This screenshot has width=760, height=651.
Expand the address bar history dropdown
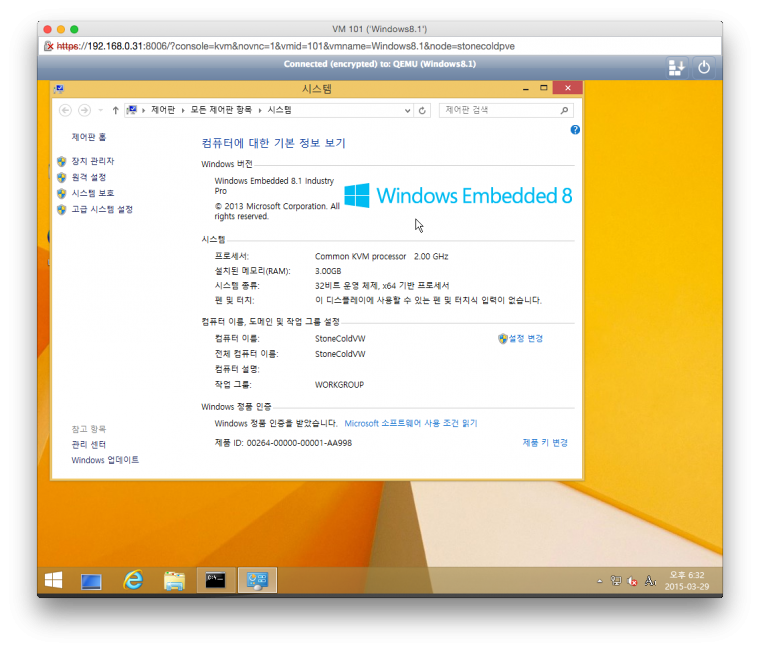(x=407, y=111)
